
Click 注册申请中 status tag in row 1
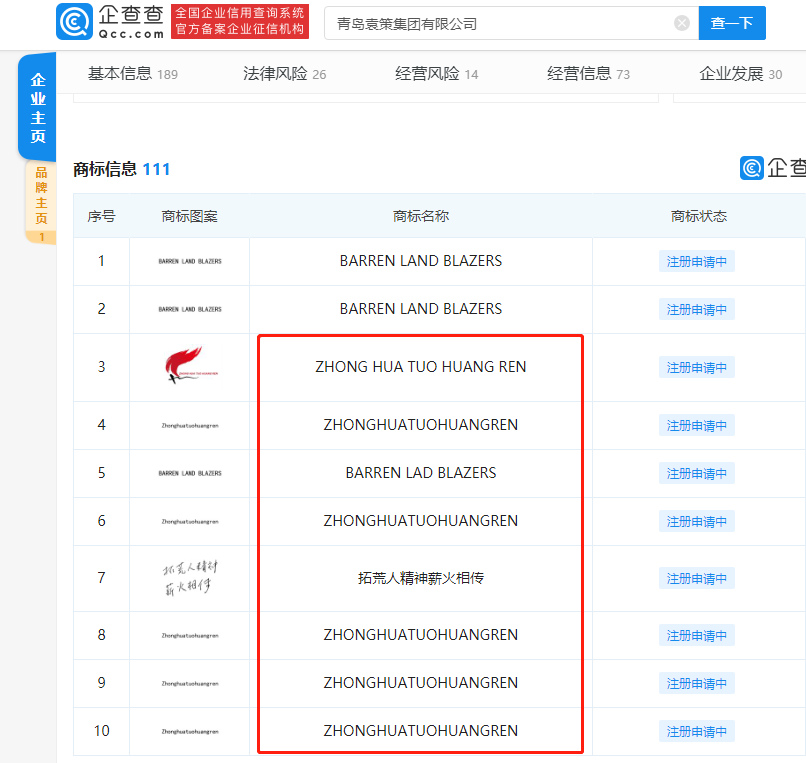(x=697, y=262)
